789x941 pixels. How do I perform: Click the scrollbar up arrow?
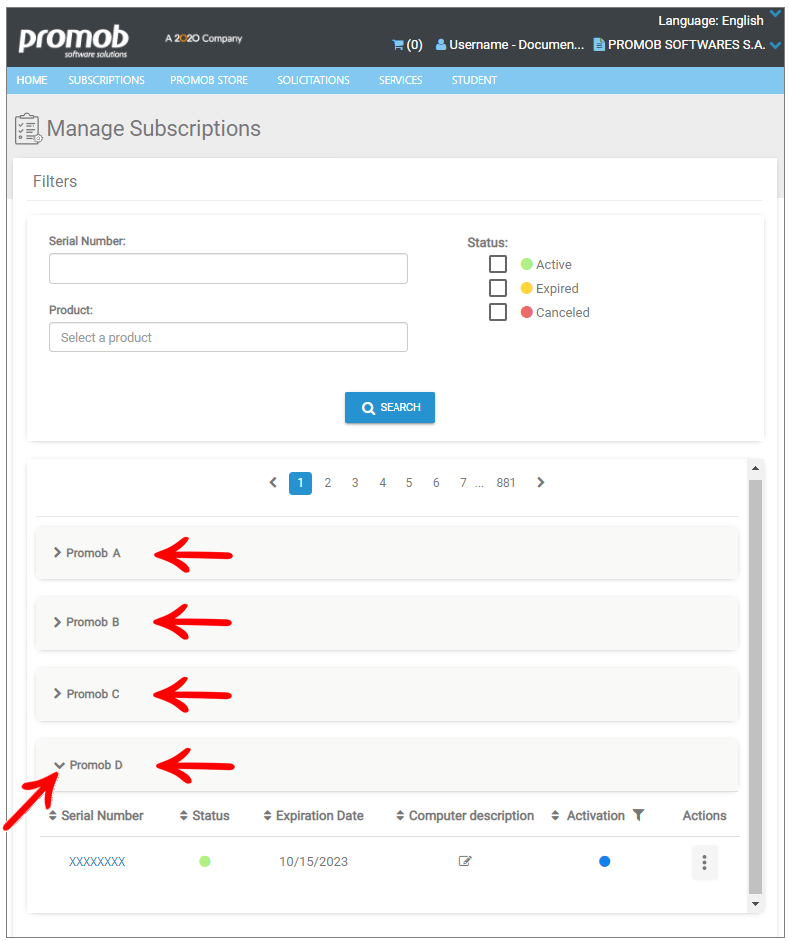(755, 468)
